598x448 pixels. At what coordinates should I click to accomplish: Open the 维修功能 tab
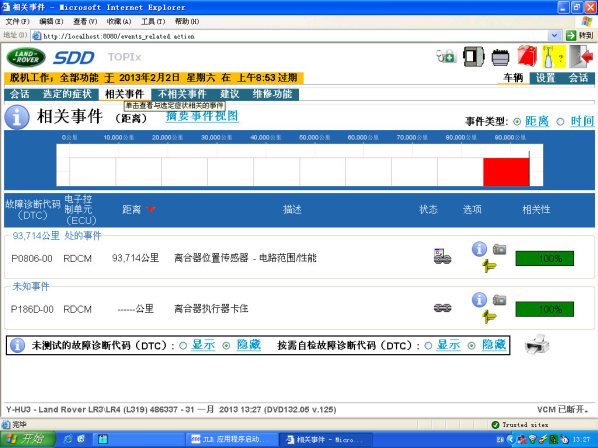[272, 94]
